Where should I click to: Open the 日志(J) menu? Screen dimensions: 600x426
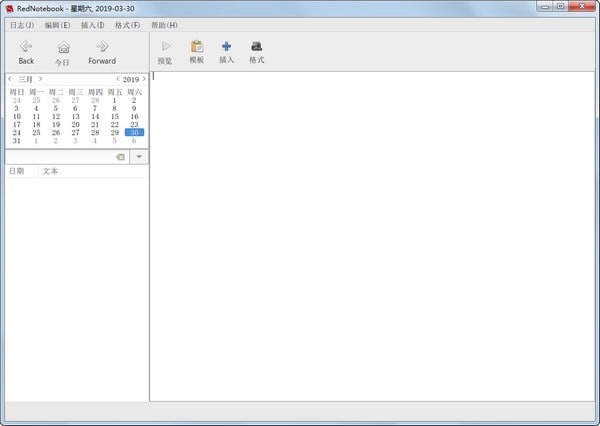(21, 24)
